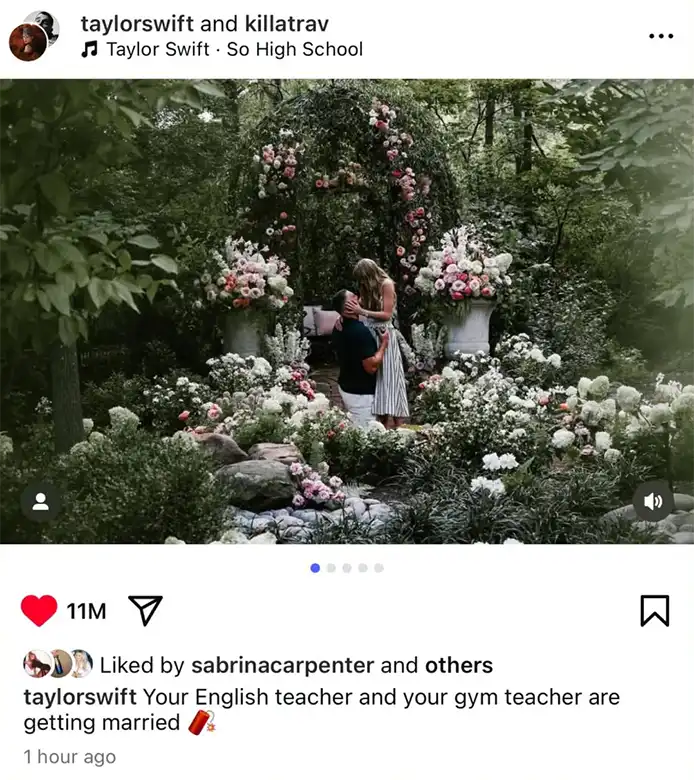Screen dimensions: 694x780
Task: Open So High School audio track
Action: pyautogui.click(x=295, y=49)
